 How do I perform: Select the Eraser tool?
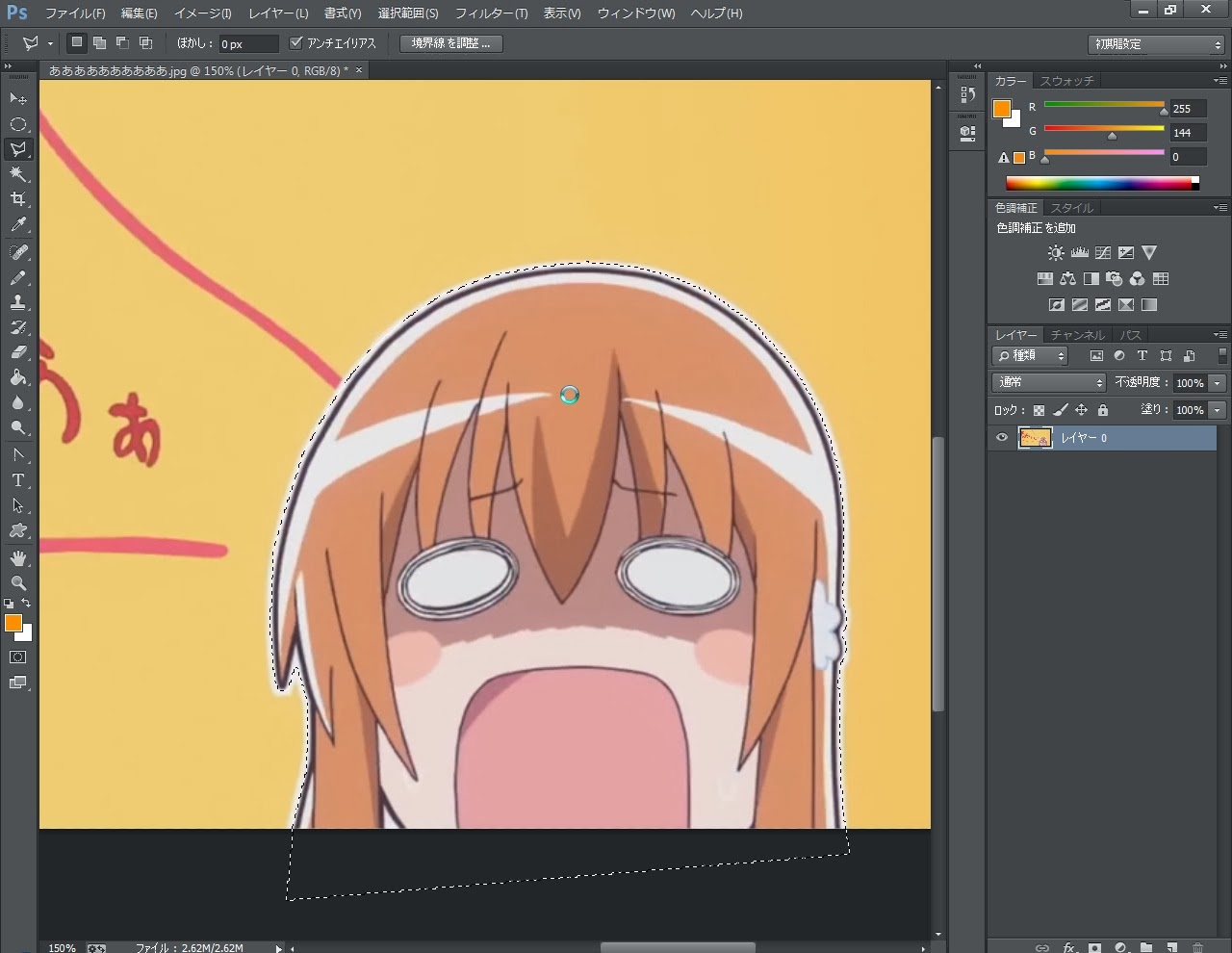tap(18, 352)
